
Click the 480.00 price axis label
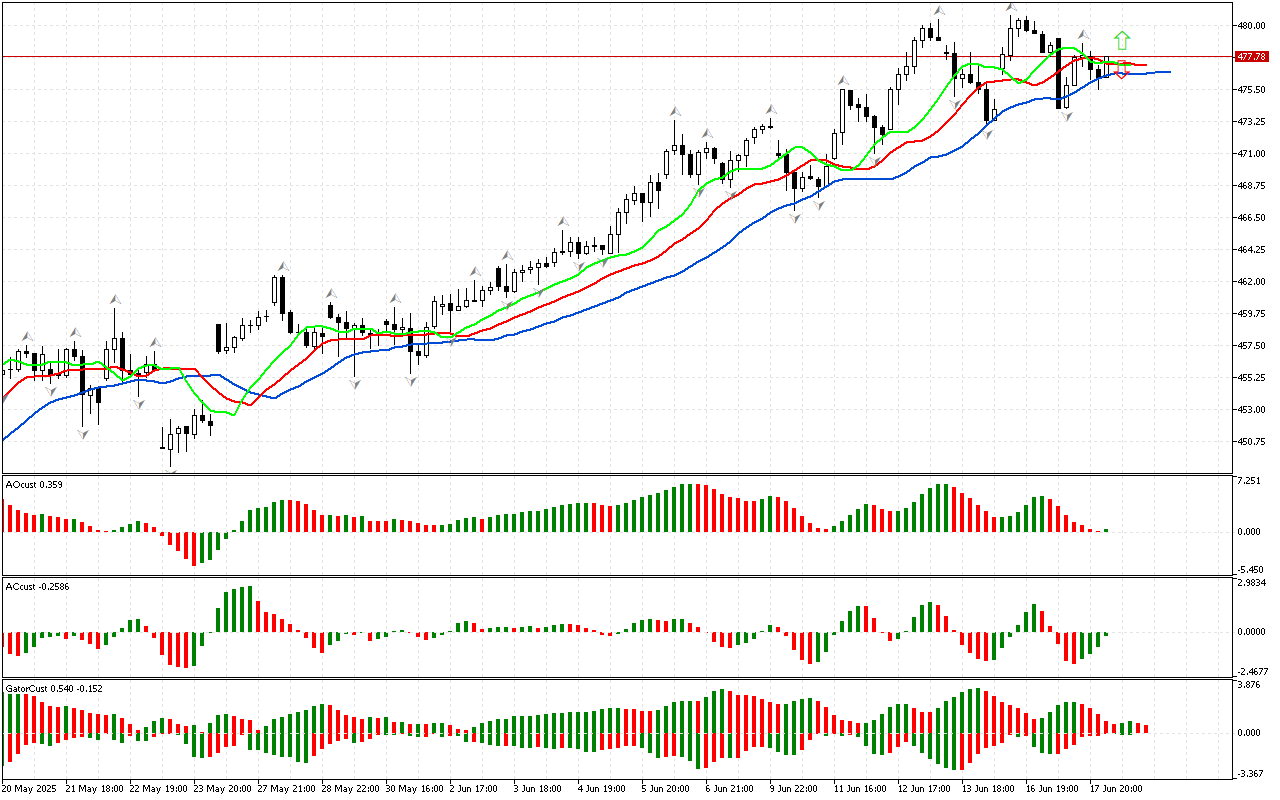(x=1251, y=26)
